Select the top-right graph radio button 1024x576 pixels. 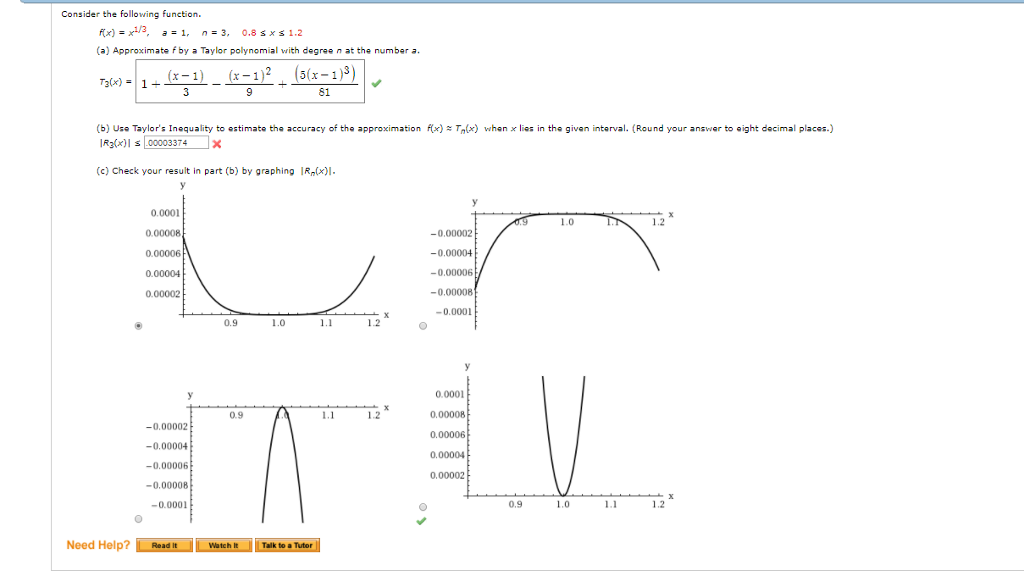(423, 324)
